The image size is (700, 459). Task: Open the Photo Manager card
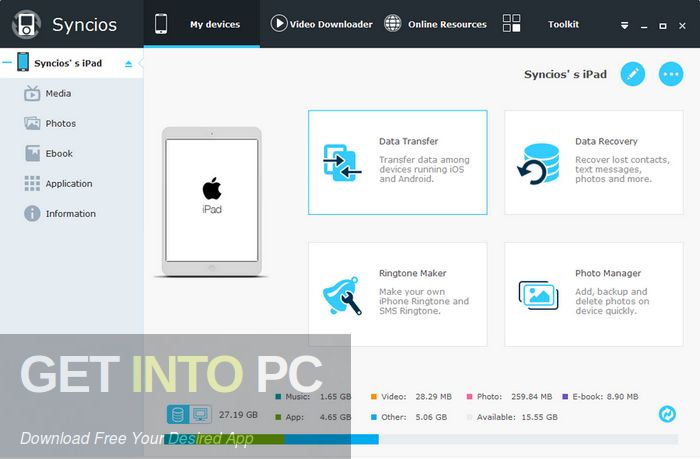coord(594,294)
